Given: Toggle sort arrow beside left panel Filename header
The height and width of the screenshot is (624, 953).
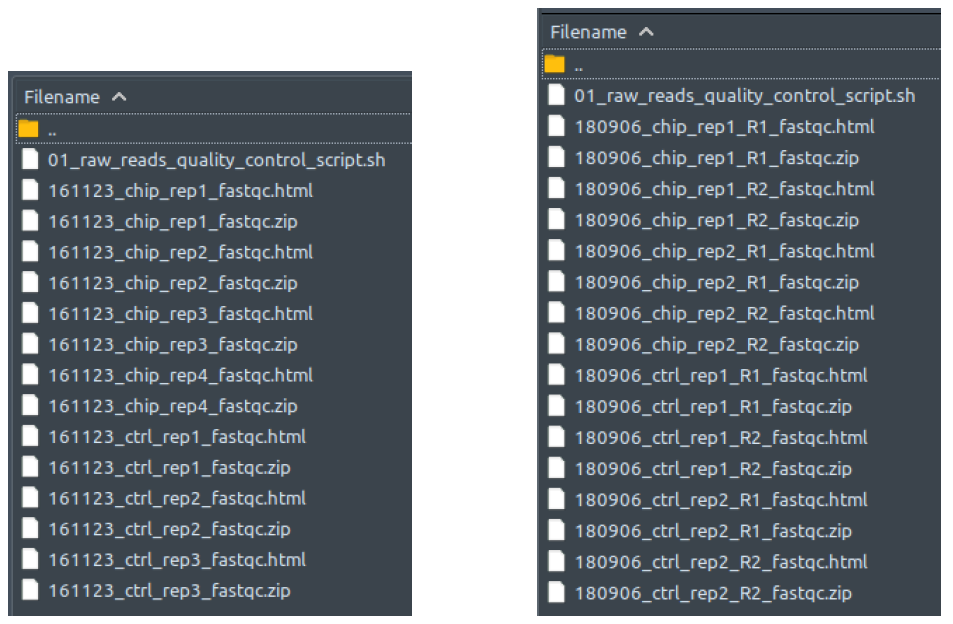Looking at the screenshot, I should click(x=119, y=97).
